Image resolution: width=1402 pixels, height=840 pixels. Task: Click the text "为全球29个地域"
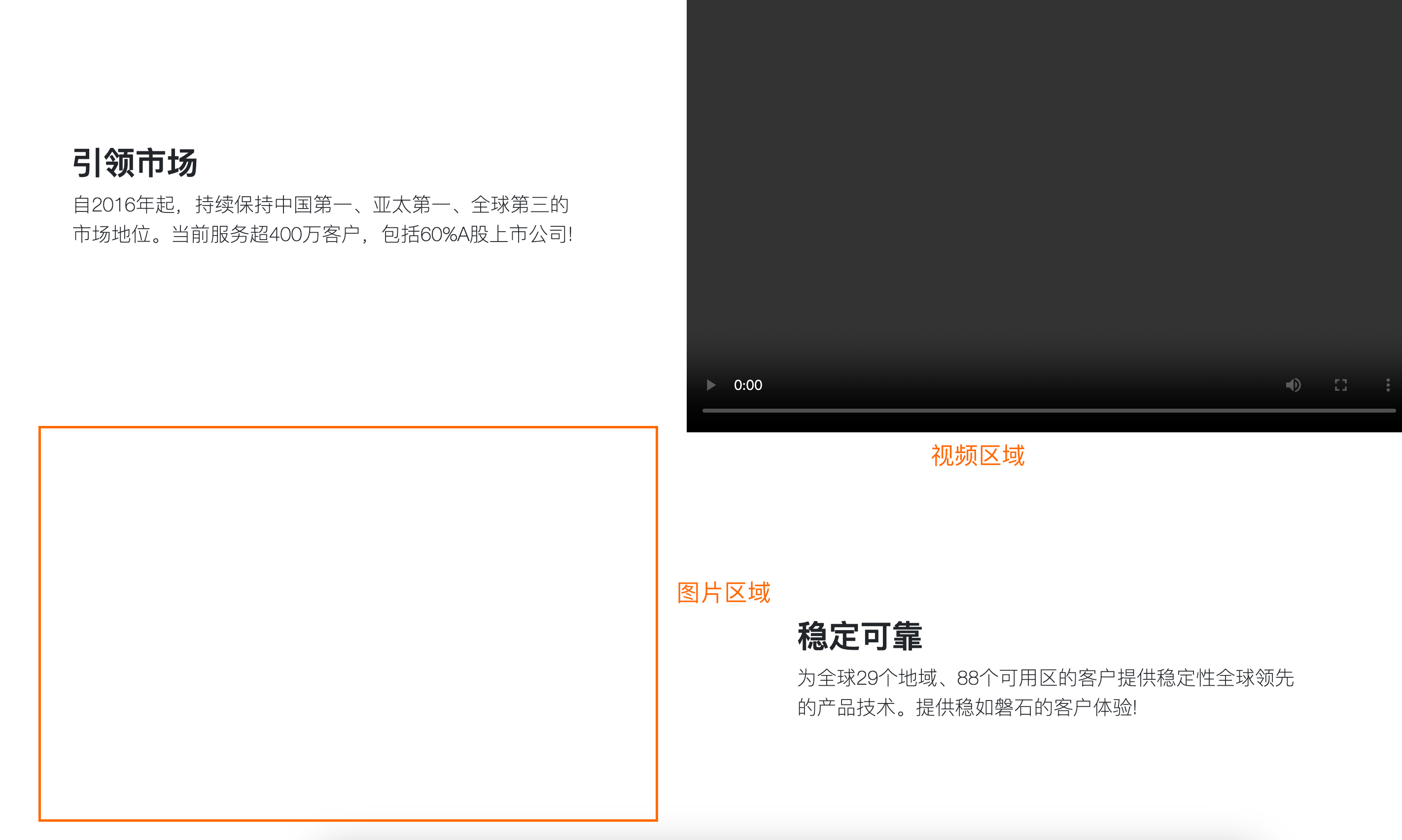867,678
